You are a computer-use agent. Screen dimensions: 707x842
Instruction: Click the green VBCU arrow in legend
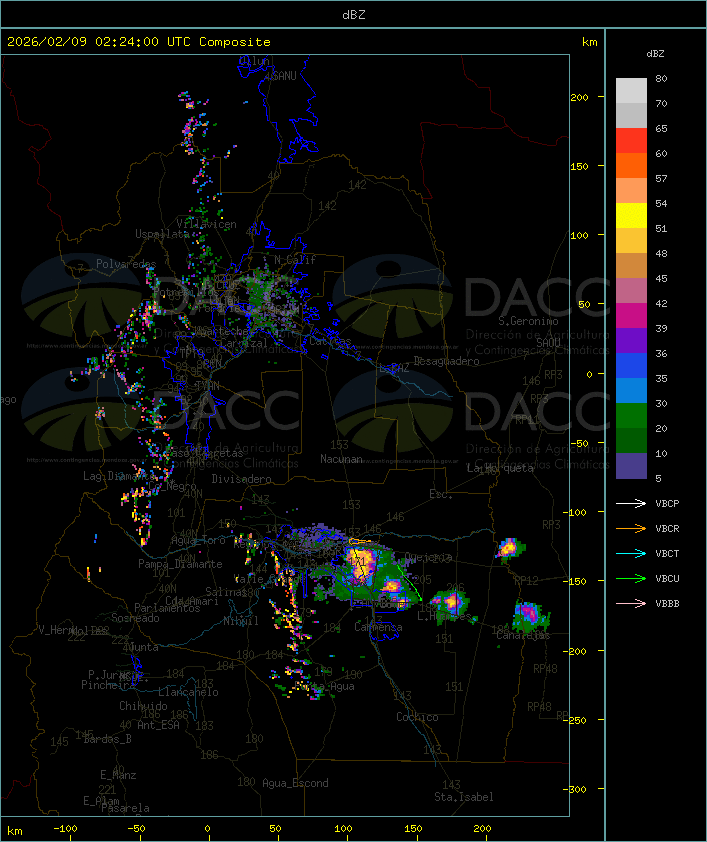pos(631,578)
